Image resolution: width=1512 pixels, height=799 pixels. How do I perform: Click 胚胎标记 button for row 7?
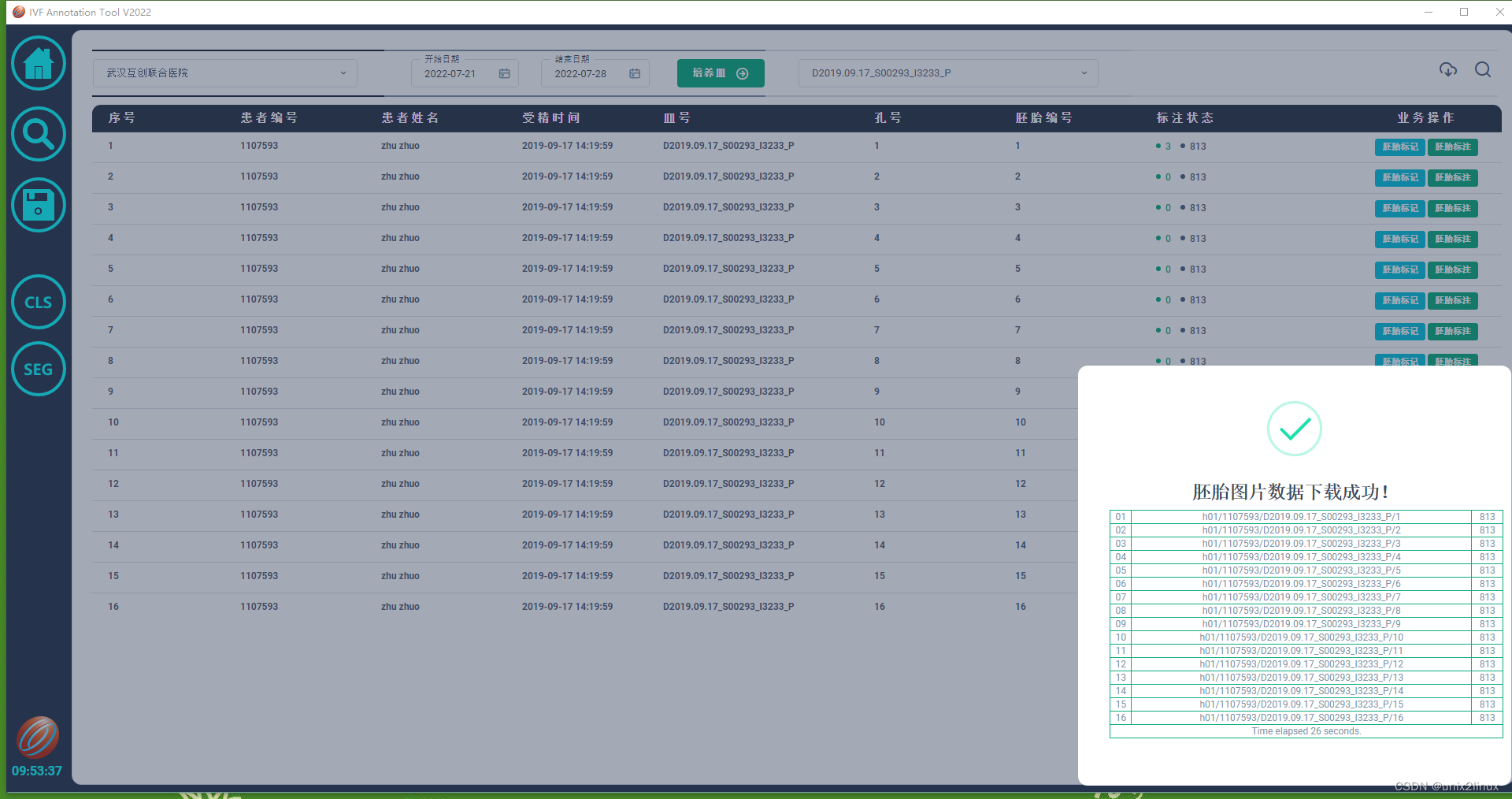point(1400,331)
